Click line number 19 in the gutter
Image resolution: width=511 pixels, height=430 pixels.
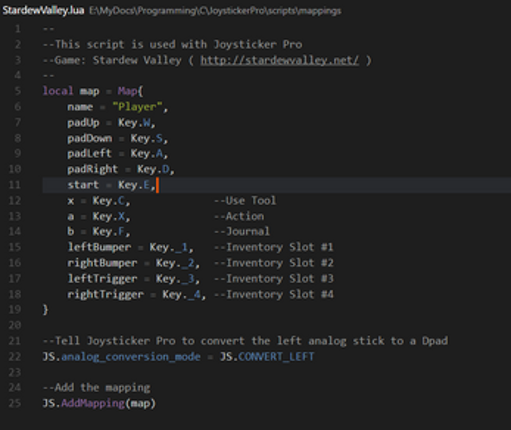14,309
